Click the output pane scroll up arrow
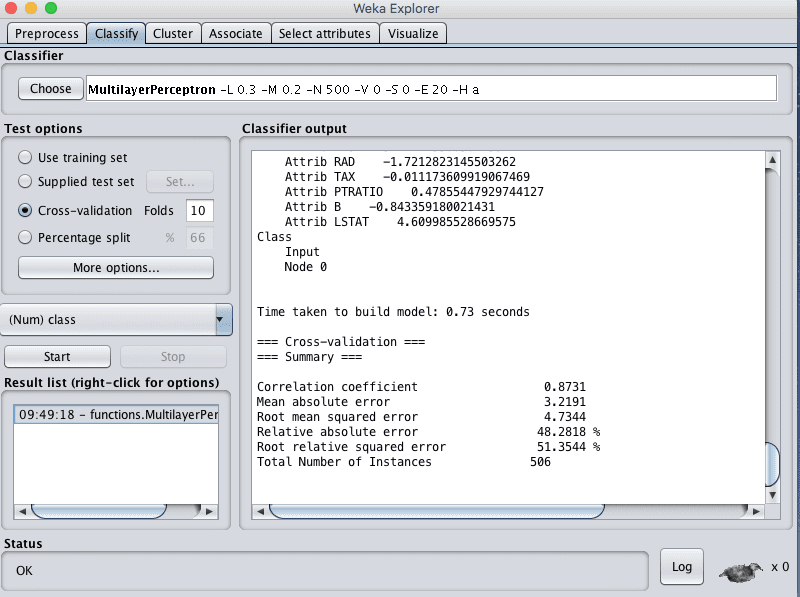Screen dimensions: 800x597 (772, 160)
